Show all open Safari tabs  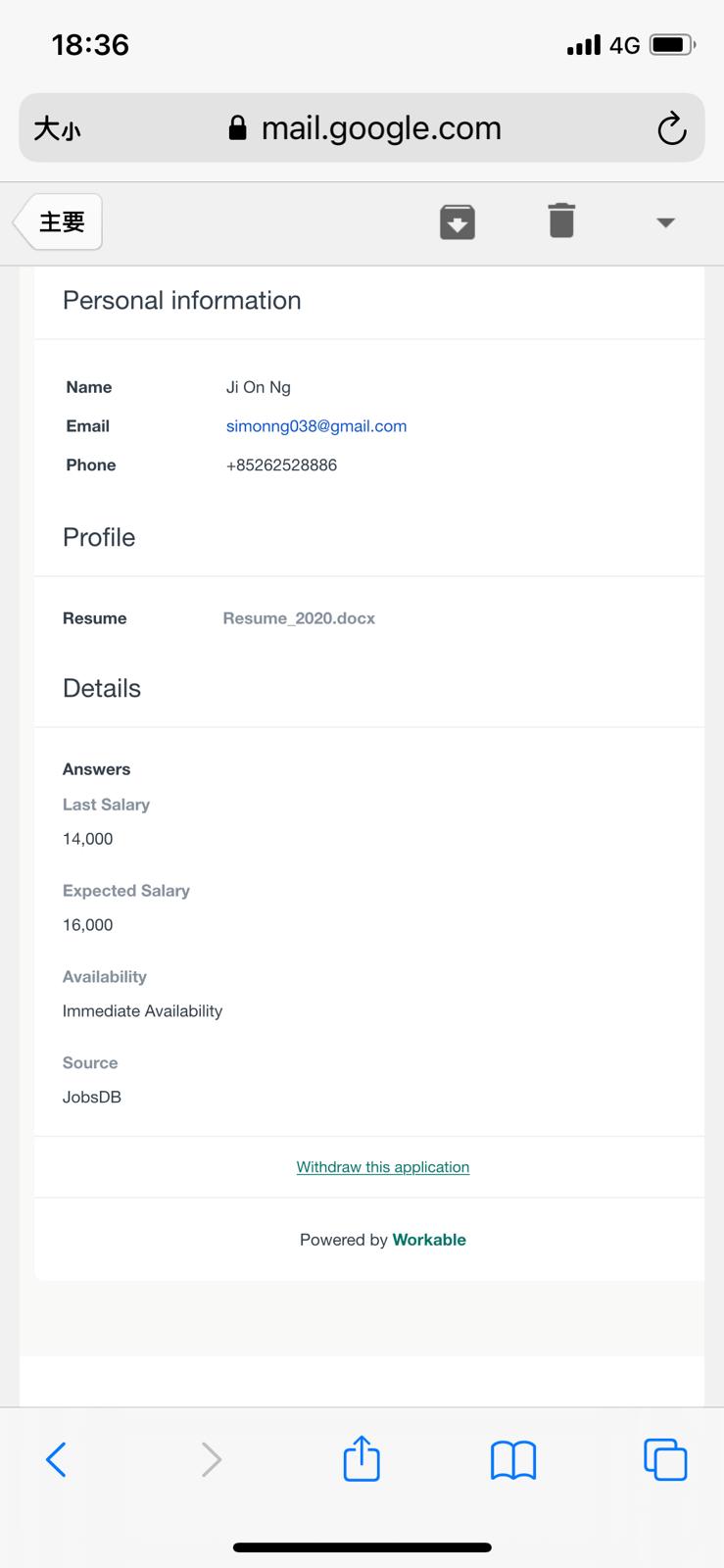click(665, 1459)
